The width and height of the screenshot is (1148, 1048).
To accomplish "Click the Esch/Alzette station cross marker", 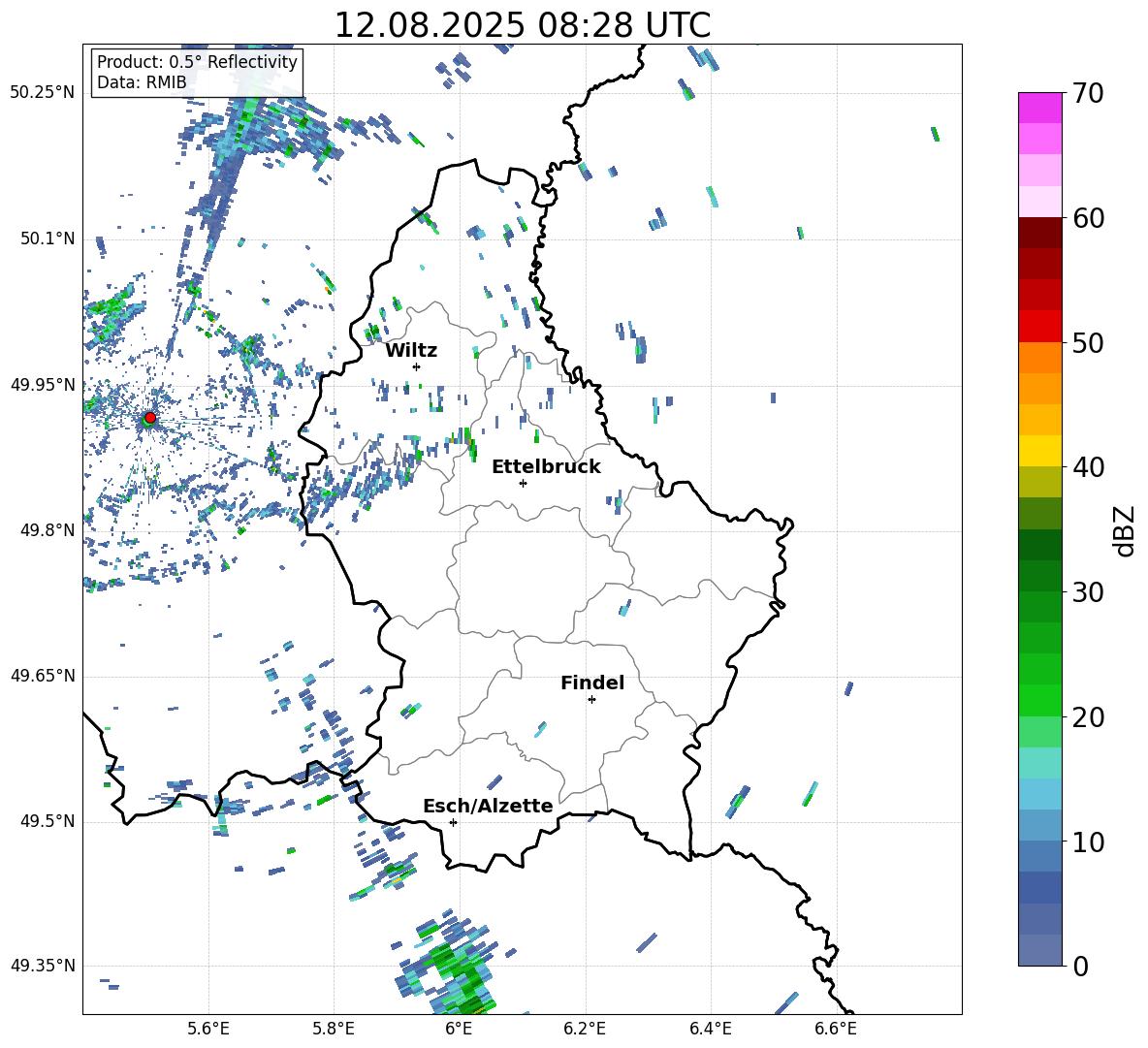I will [x=453, y=822].
